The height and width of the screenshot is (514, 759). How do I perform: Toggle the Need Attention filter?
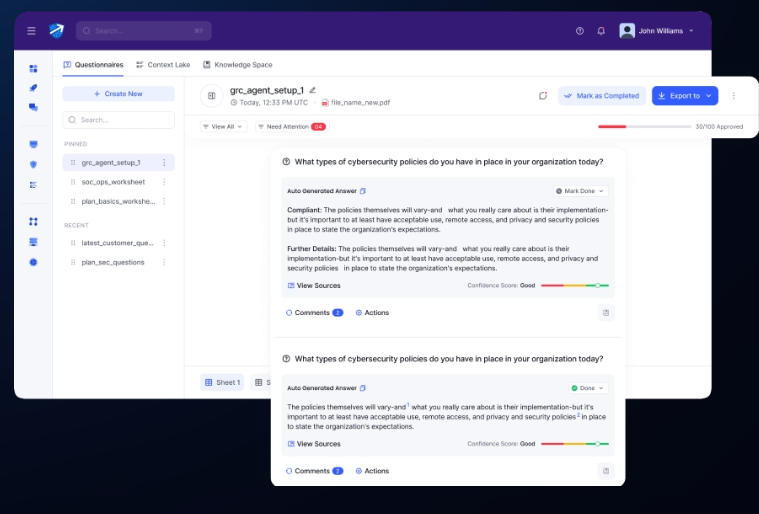[290, 127]
